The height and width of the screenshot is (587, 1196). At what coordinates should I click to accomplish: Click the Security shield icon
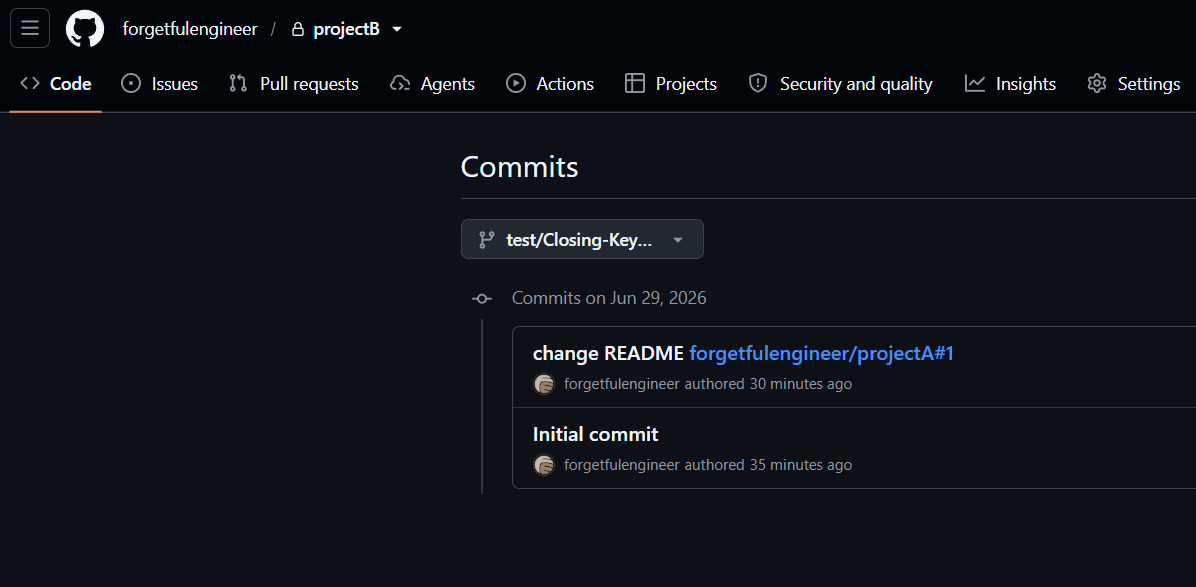click(757, 84)
